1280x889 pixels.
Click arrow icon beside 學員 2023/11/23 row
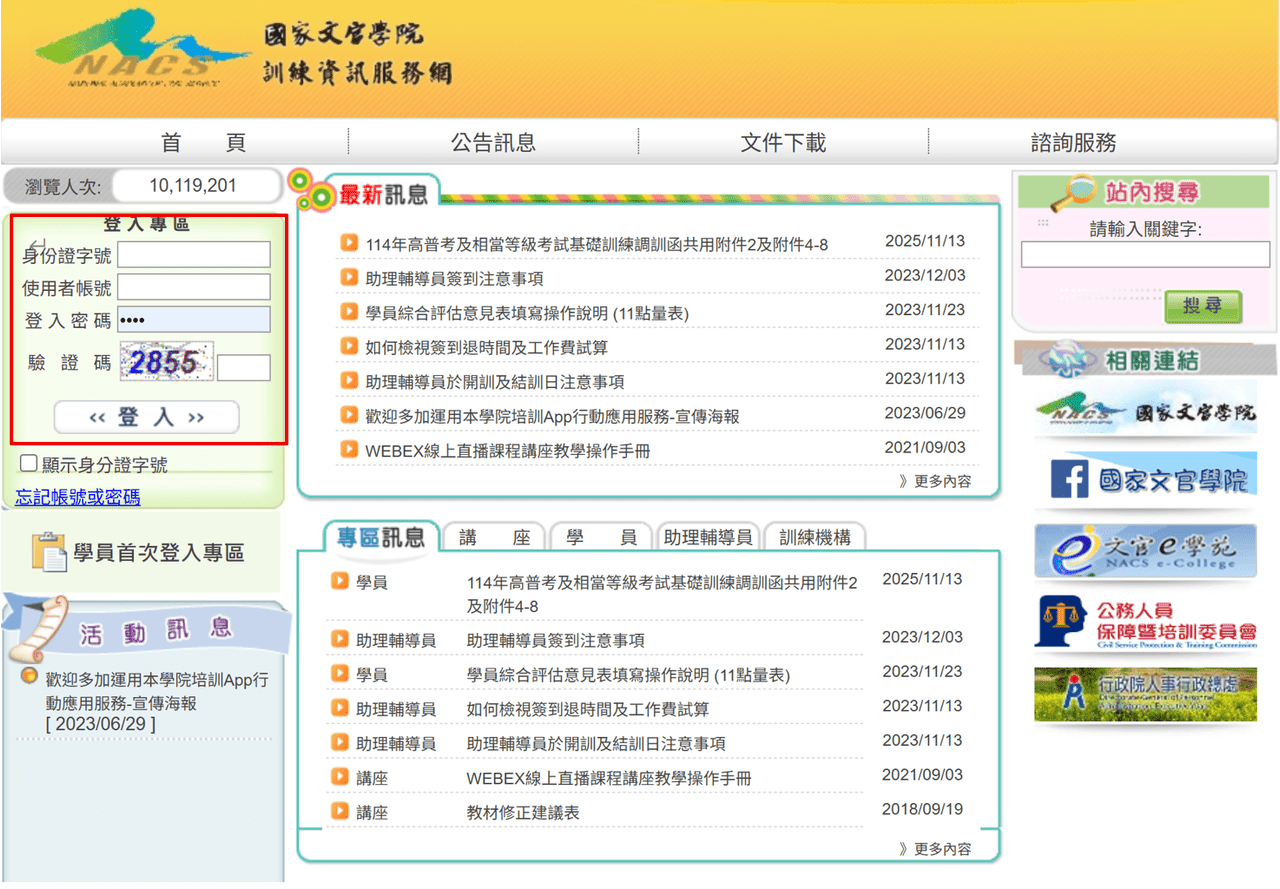[x=339, y=673]
